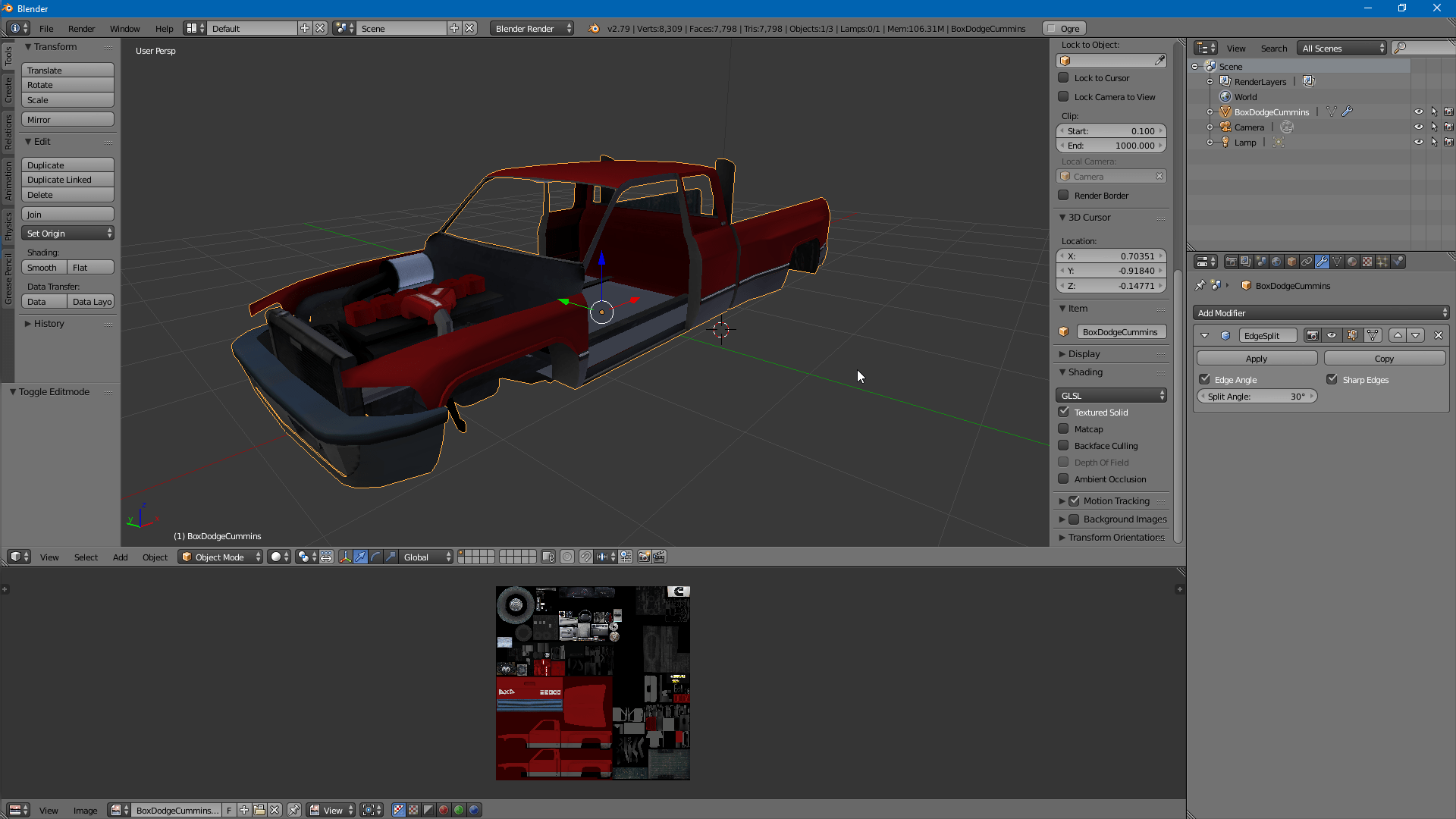This screenshot has width=1456, height=819.
Task: Expand the Display panel
Action: (1083, 354)
